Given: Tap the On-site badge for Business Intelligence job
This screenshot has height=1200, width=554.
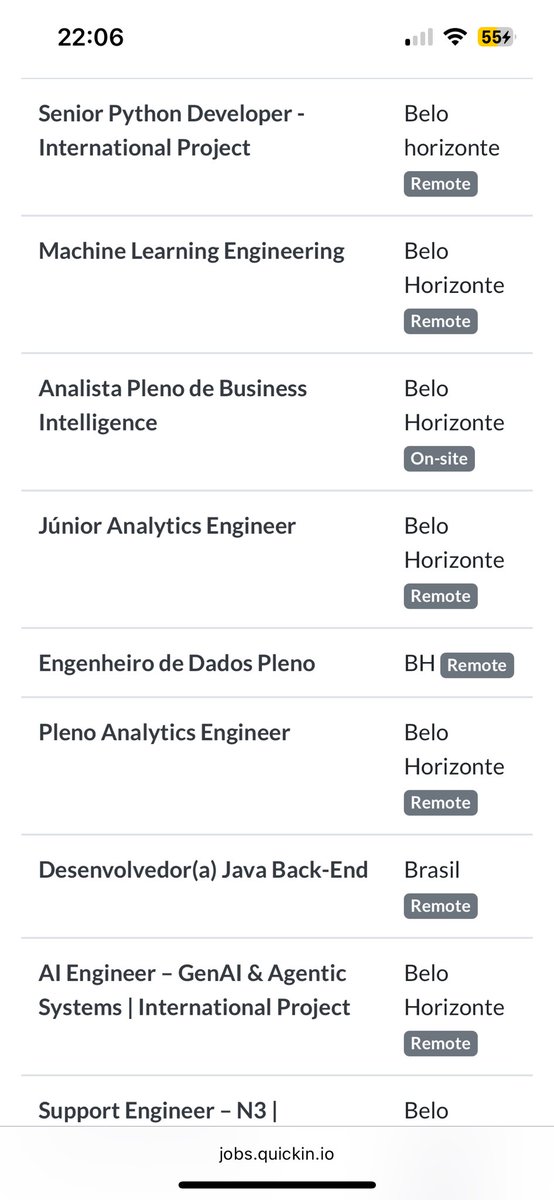Looking at the screenshot, I should pyautogui.click(x=440, y=459).
